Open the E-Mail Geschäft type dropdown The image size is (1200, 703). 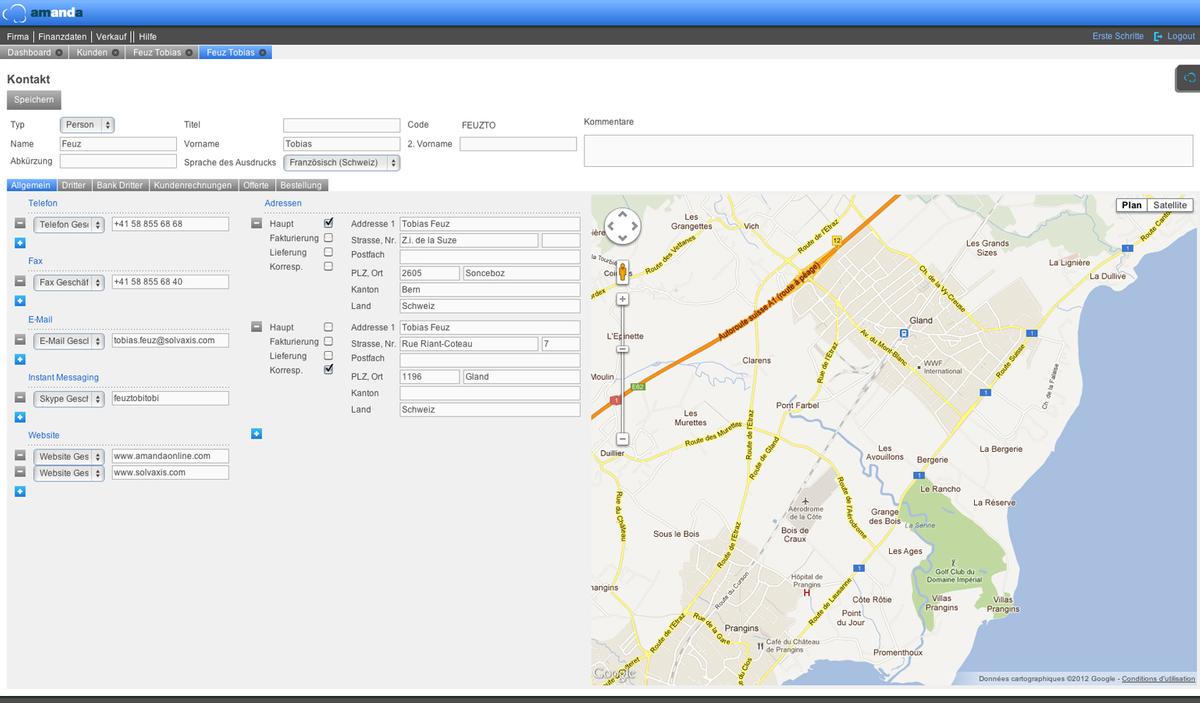click(x=69, y=341)
